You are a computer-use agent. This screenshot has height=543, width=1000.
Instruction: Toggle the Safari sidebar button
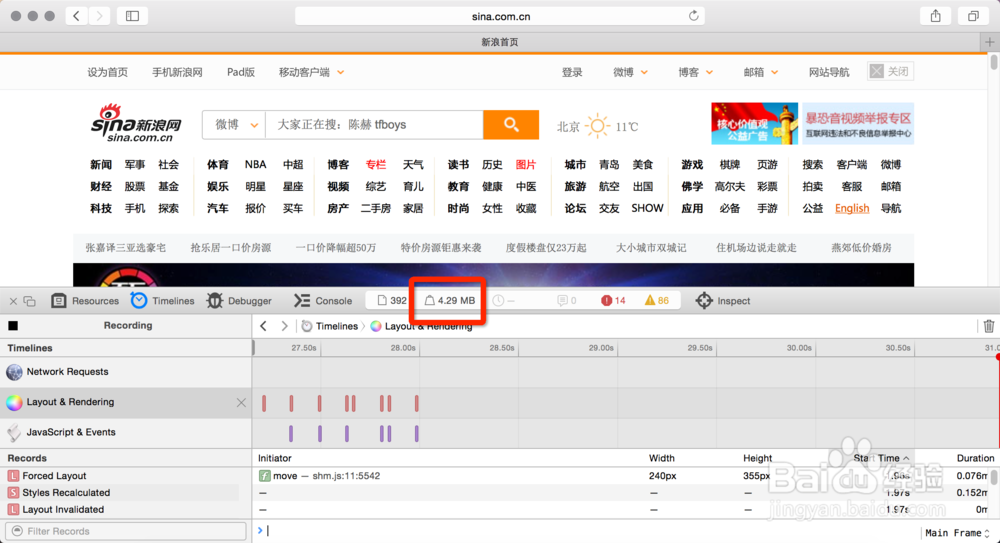pyautogui.click(x=133, y=16)
